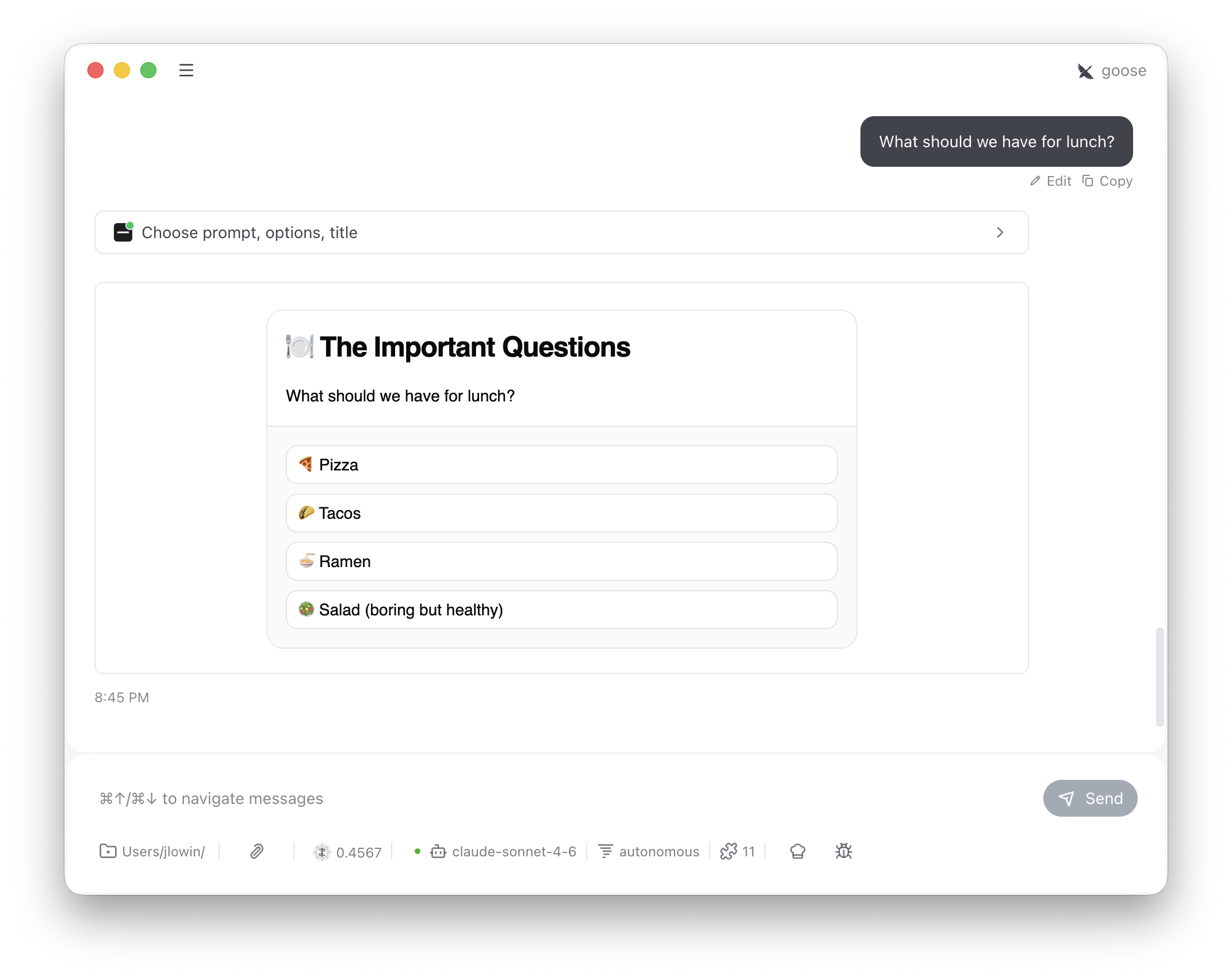The height and width of the screenshot is (980, 1232).
Task: Edit the lunch question message
Action: click(1050, 181)
